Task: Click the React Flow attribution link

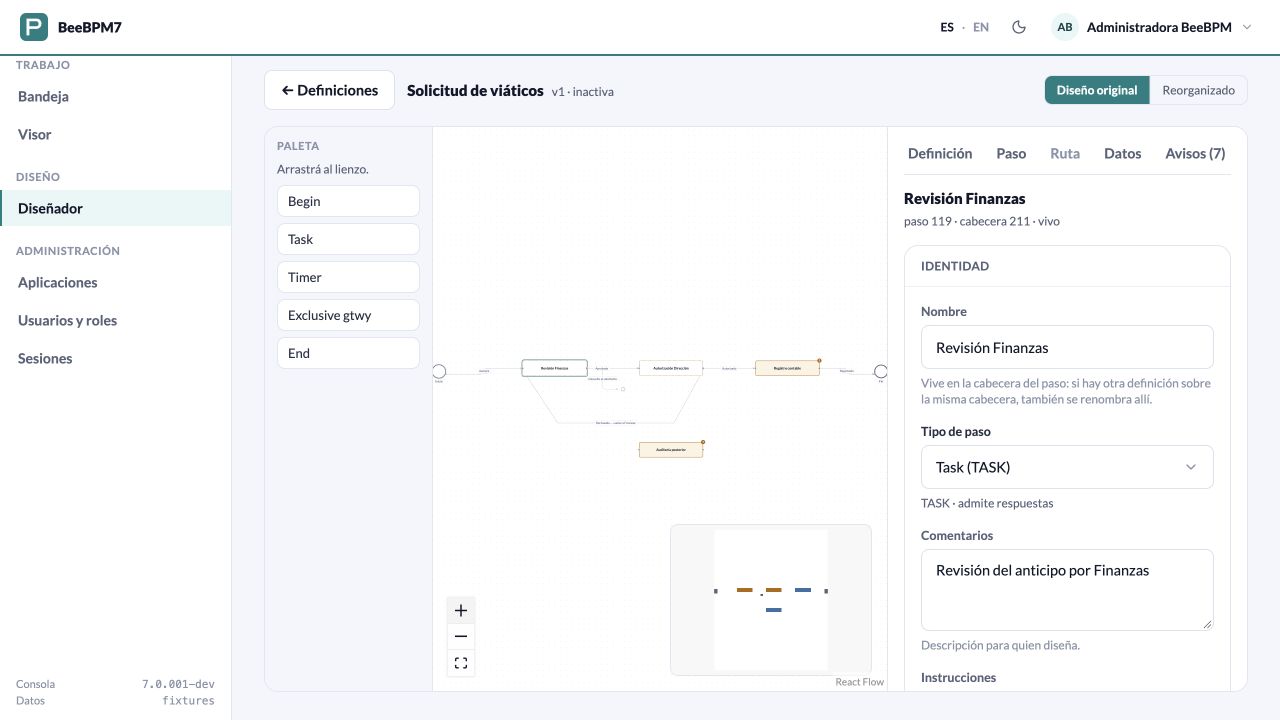Action: coord(860,682)
